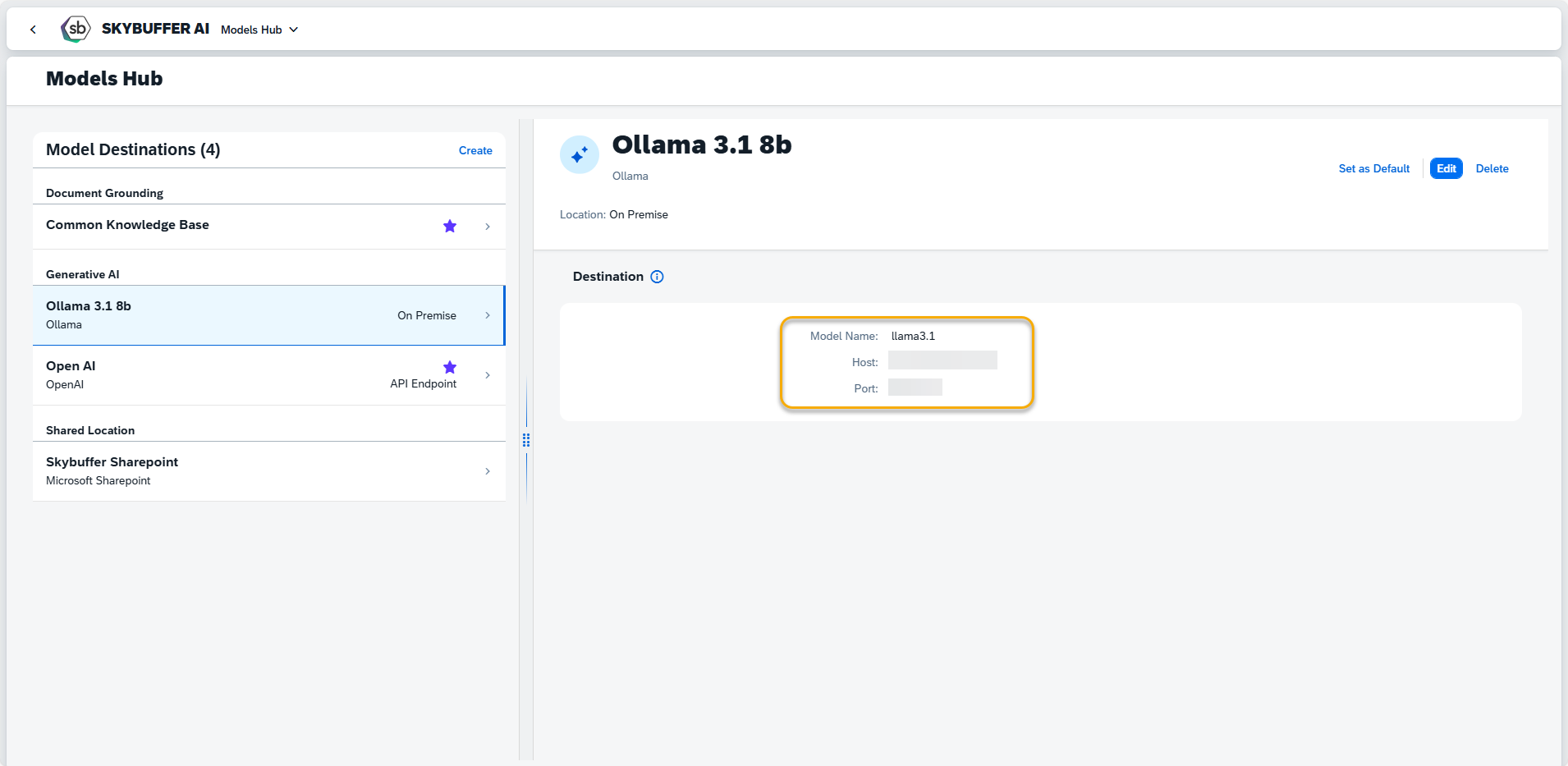Click Set as Default
The height and width of the screenshot is (766, 1568).
[1373, 168]
